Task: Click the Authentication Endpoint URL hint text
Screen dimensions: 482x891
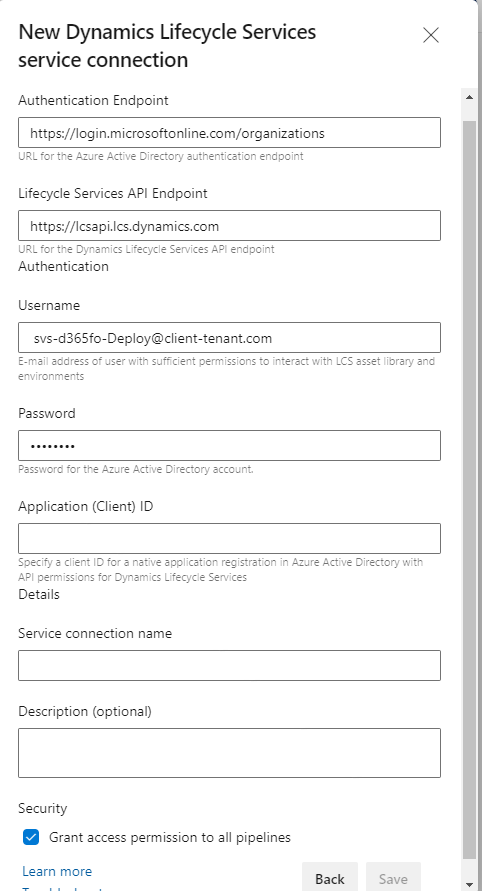Action: pyautogui.click(x=161, y=156)
